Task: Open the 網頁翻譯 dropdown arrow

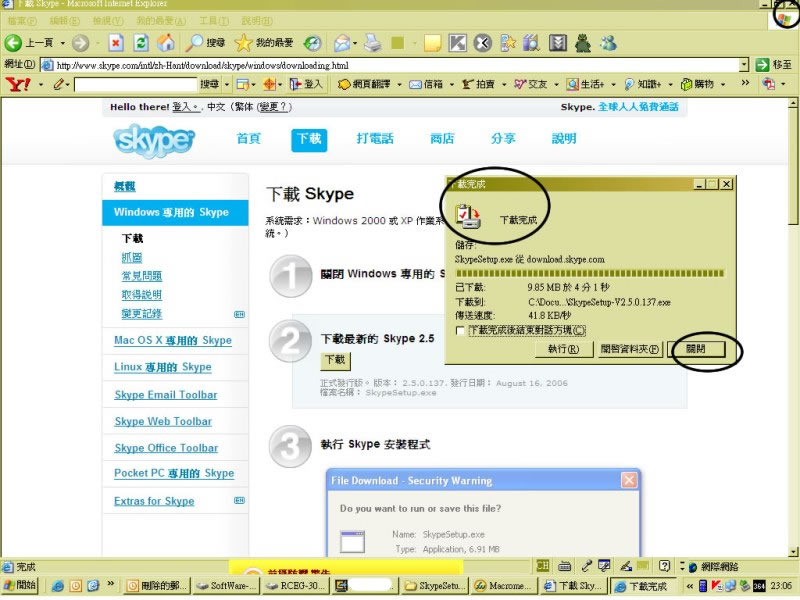Action: [399, 84]
